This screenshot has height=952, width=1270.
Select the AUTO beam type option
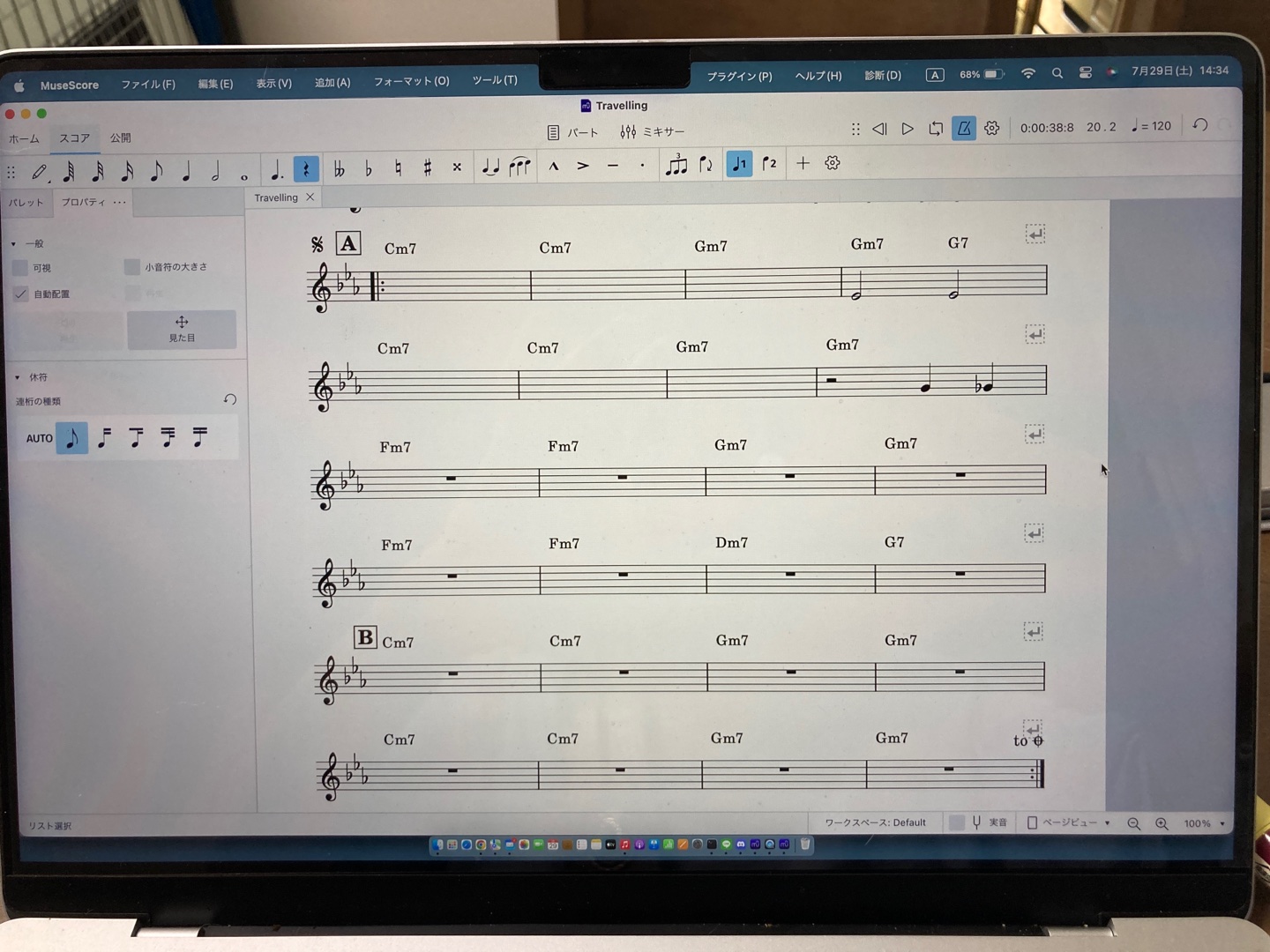pos(39,438)
